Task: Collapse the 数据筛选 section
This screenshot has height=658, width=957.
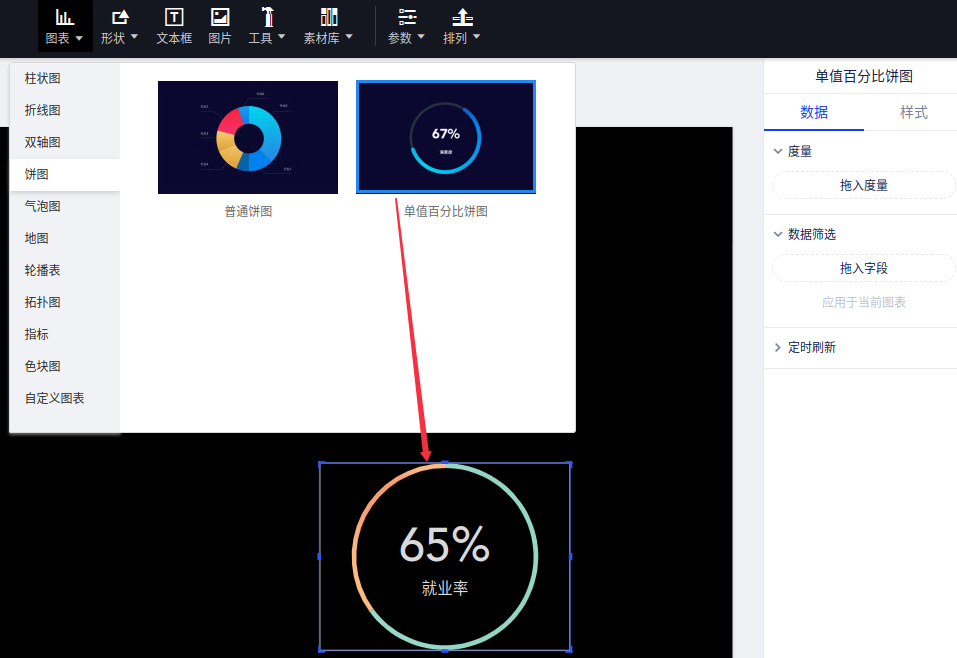Action: point(779,234)
